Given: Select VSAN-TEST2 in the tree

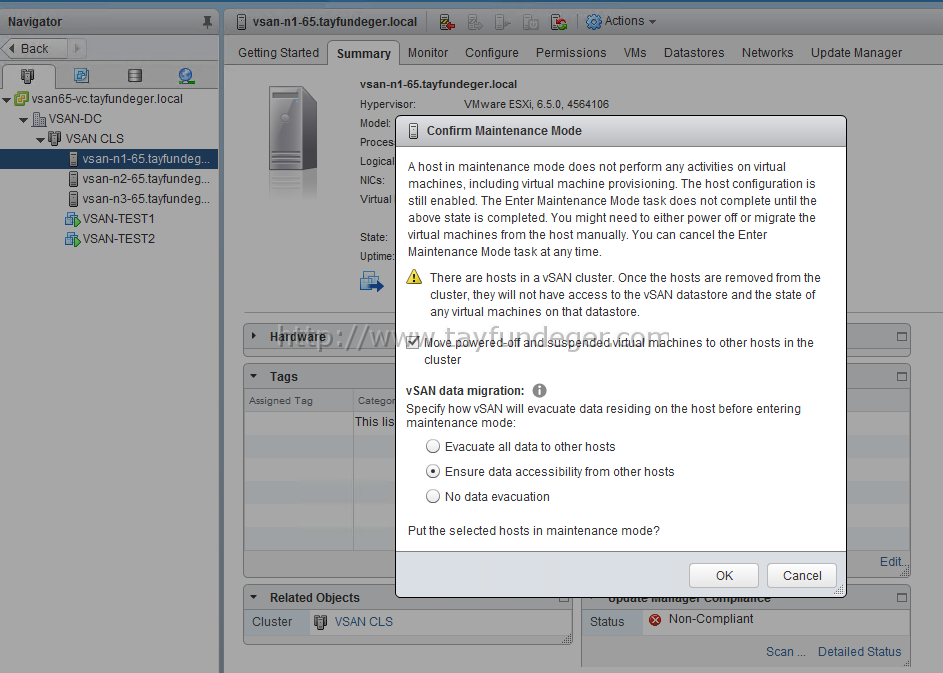Looking at the screenshot, I should pyautogui.click(x=118, y=239).
